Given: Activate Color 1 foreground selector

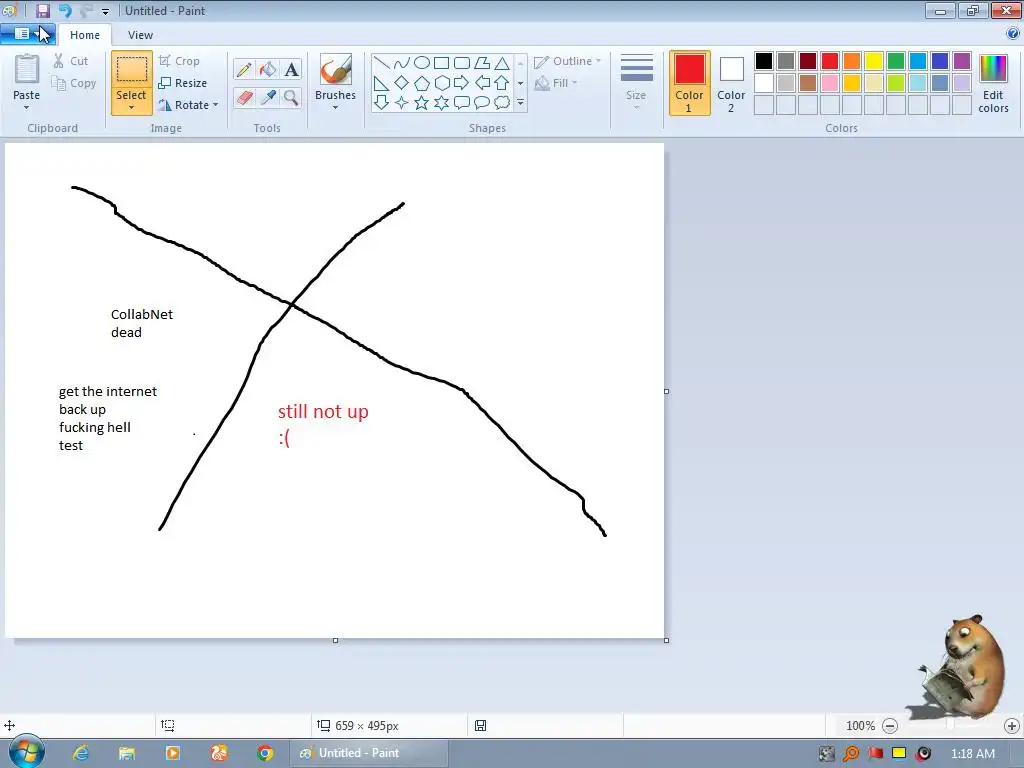Looking at the screenshot, I should [690, 83].
